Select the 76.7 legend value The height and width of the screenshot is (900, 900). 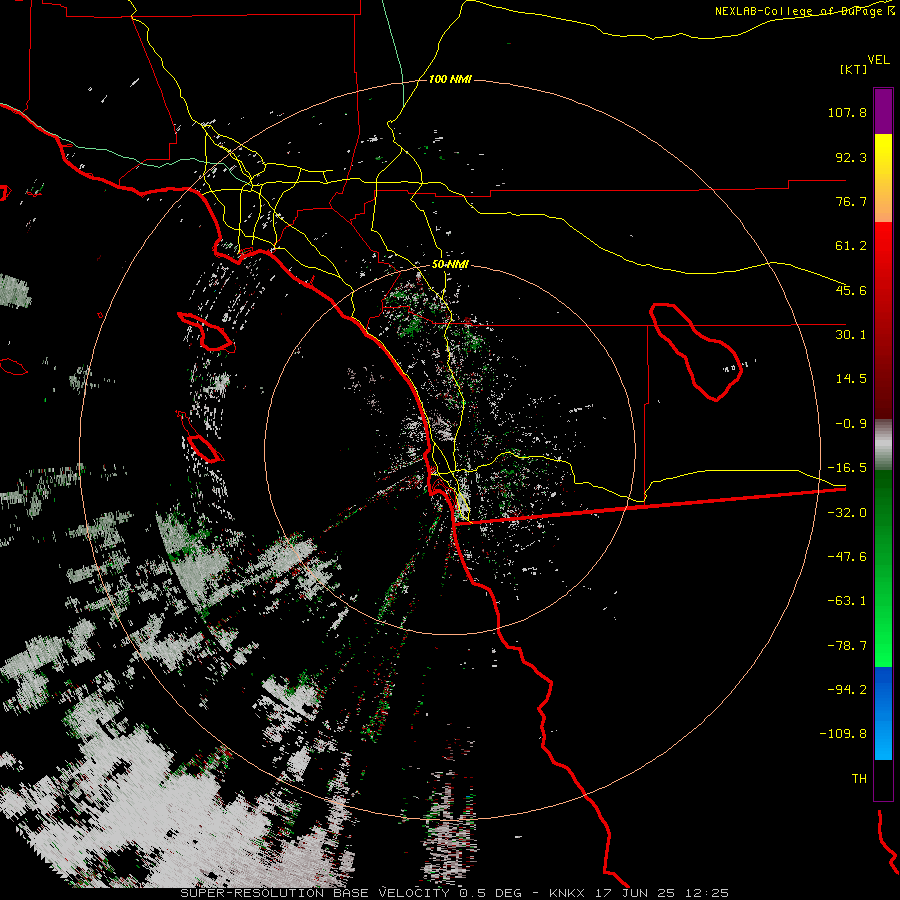tap(851, 201)
